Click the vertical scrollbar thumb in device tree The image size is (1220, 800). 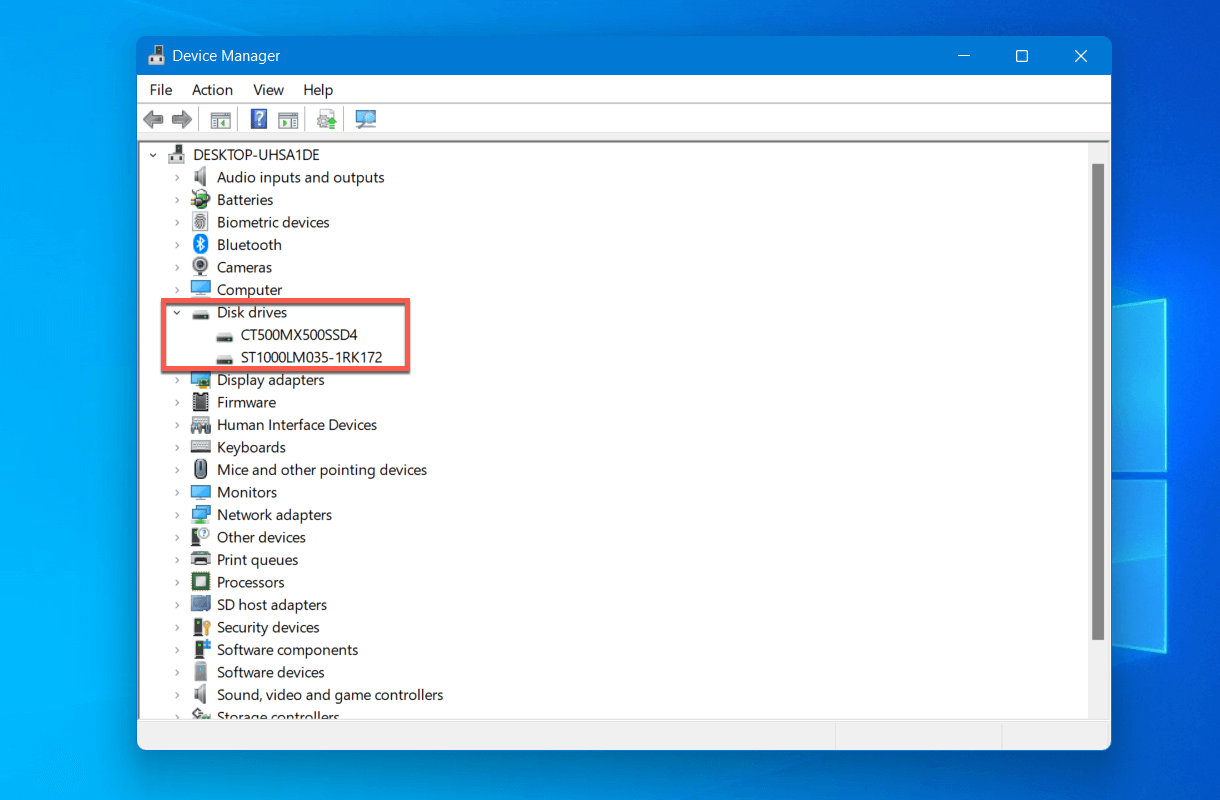[x=1098, y=402]
